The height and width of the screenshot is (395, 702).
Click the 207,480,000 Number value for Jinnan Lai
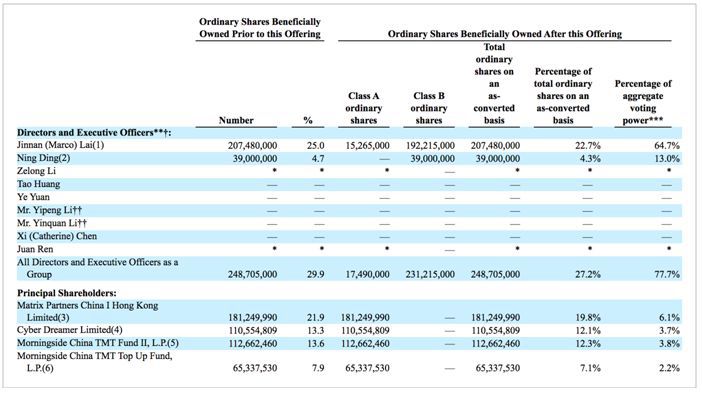[x=252, y=146]
